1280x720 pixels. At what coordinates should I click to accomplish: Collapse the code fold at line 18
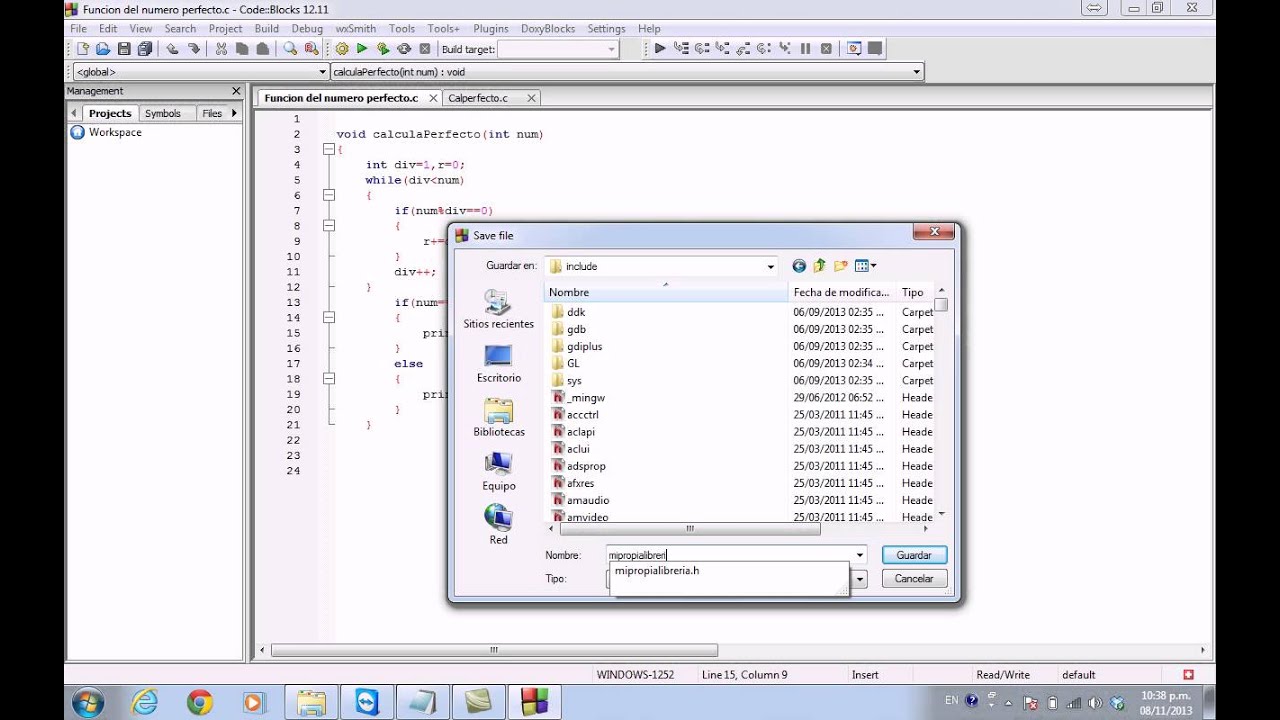coord(328,379)
